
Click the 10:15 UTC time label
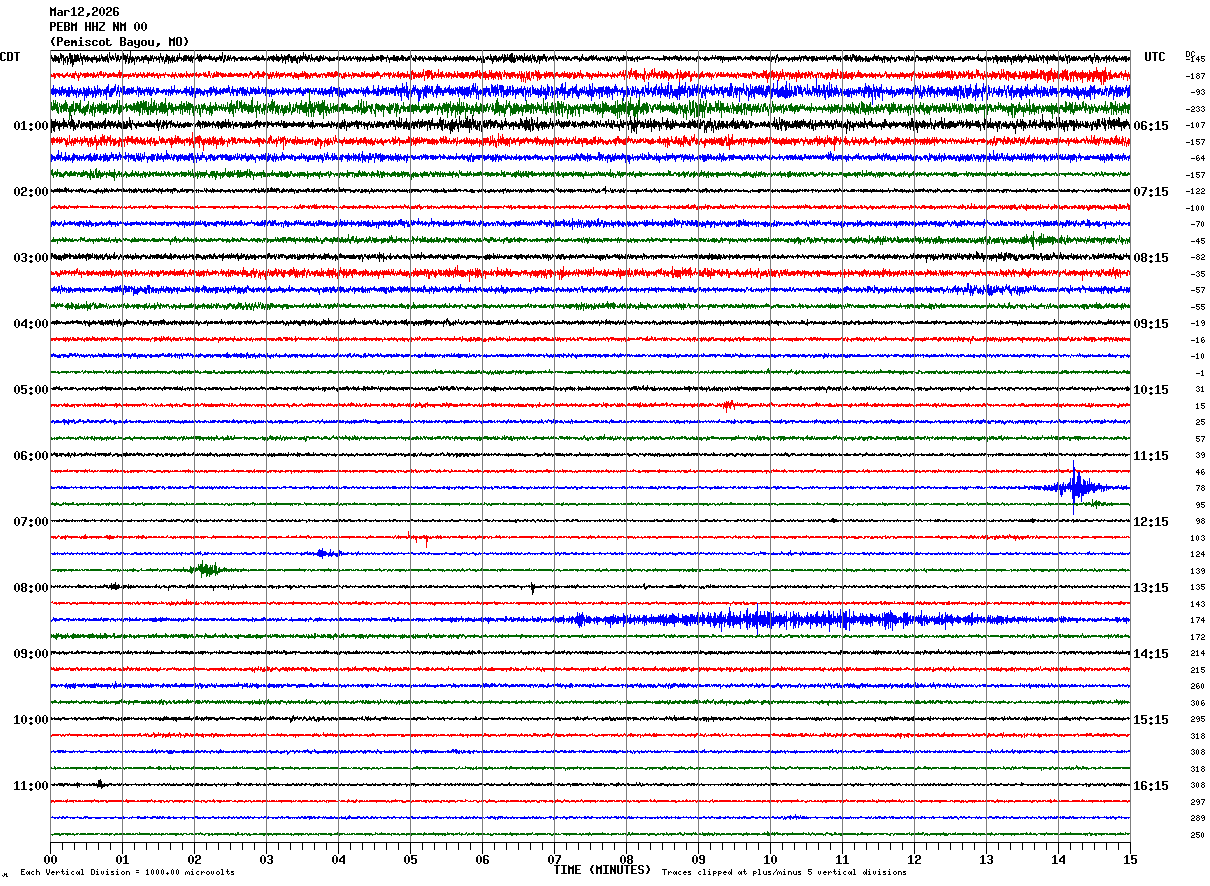pos(1150,390)
